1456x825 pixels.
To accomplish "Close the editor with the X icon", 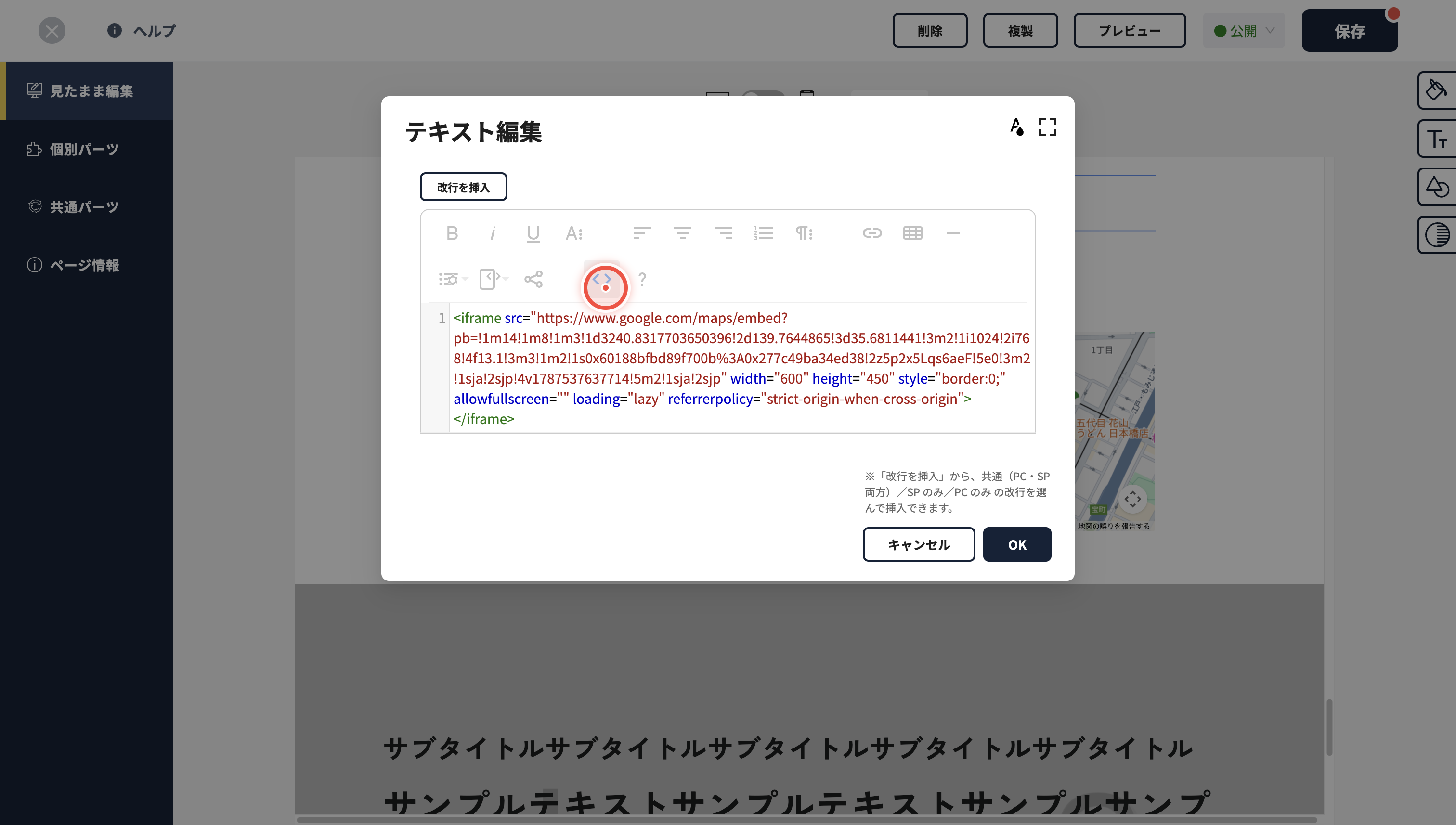I will point(52,31).
